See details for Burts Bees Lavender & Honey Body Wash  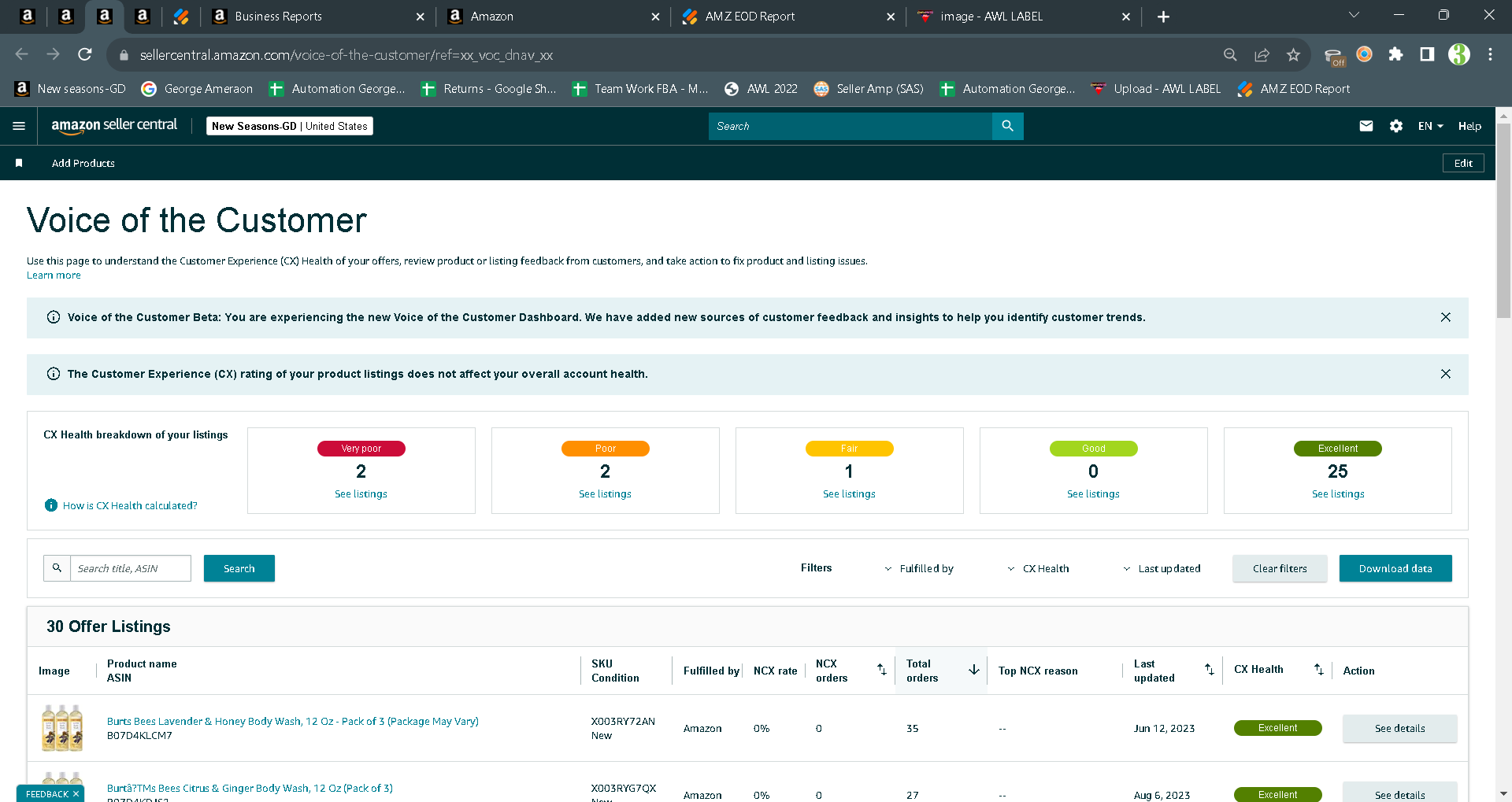tap(1400, 728)
